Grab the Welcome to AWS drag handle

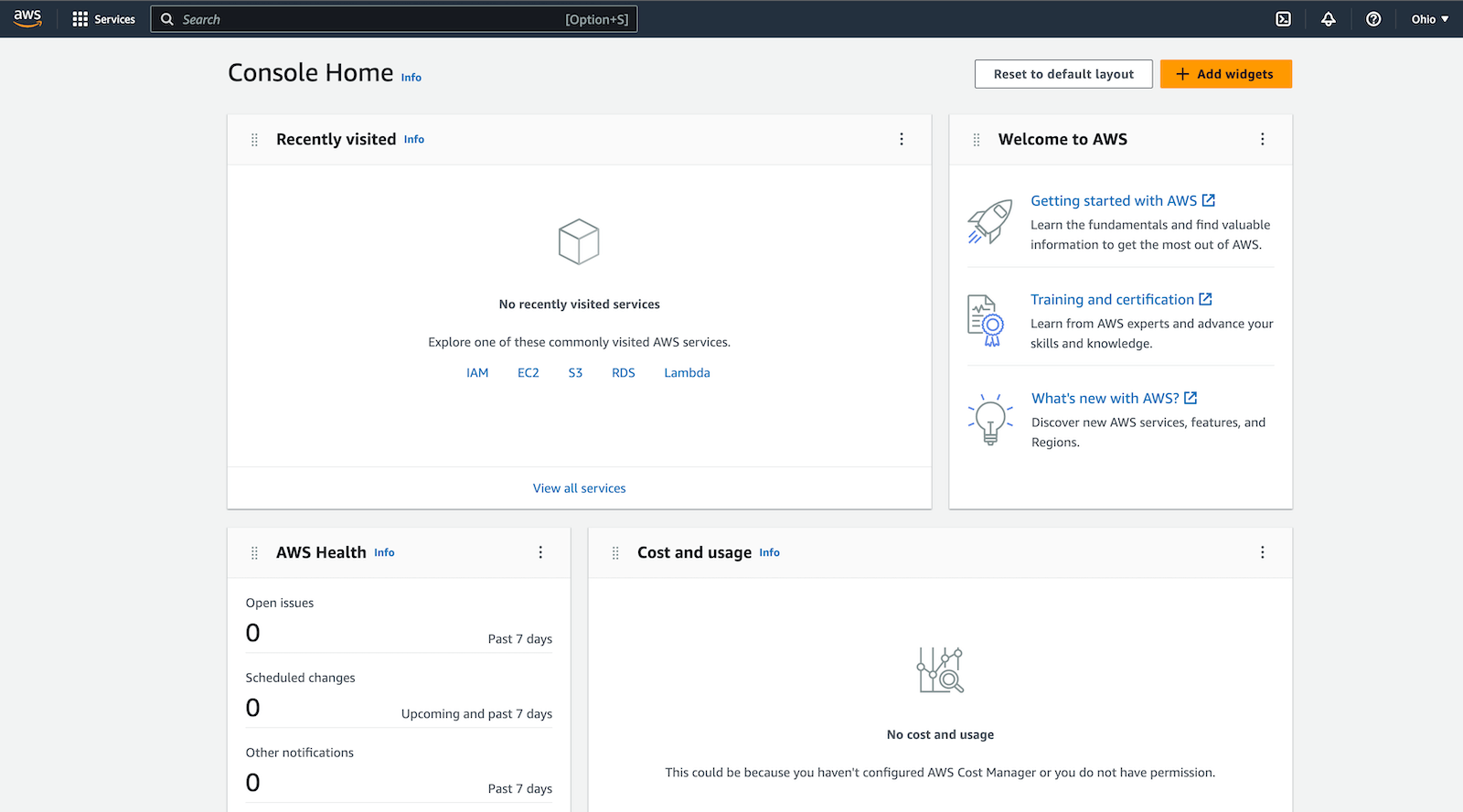(x=977, y=140)
